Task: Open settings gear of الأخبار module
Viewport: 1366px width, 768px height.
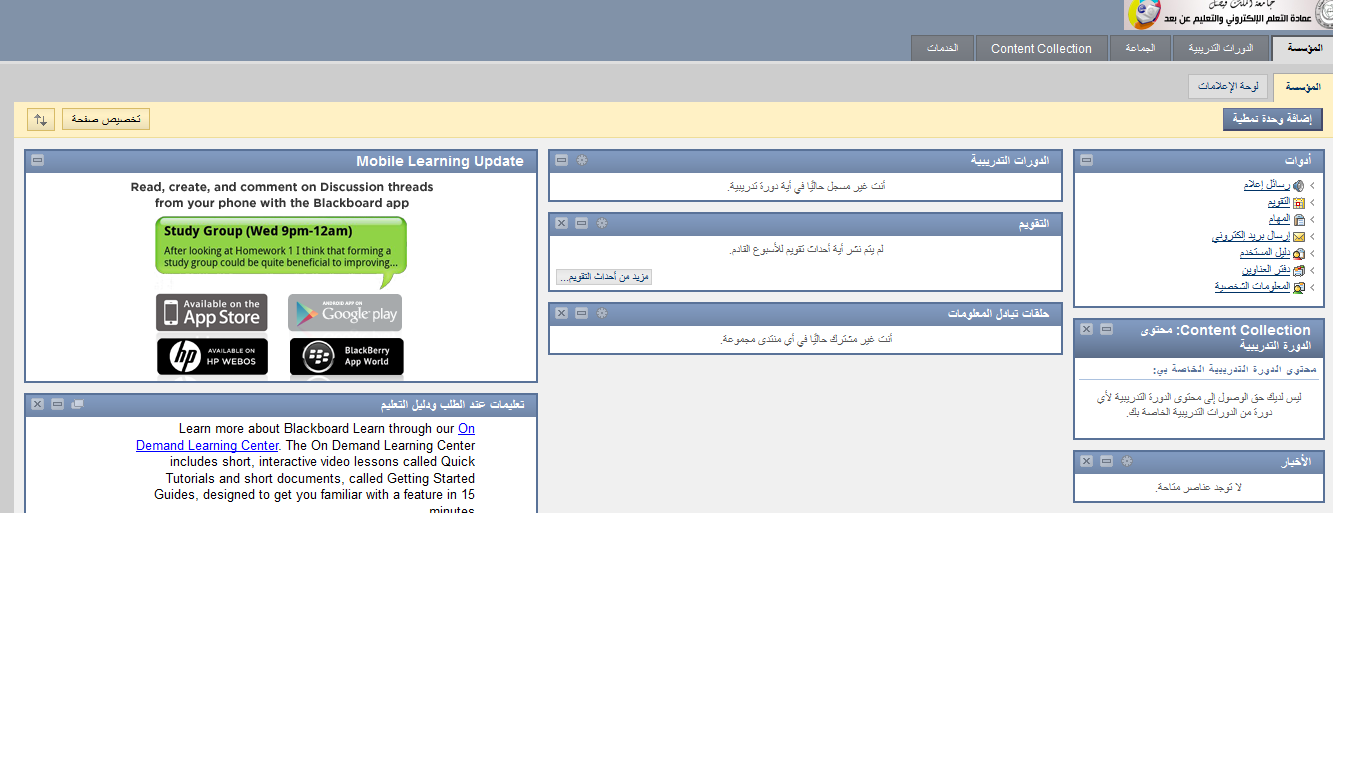Action: pos(1127,461)
